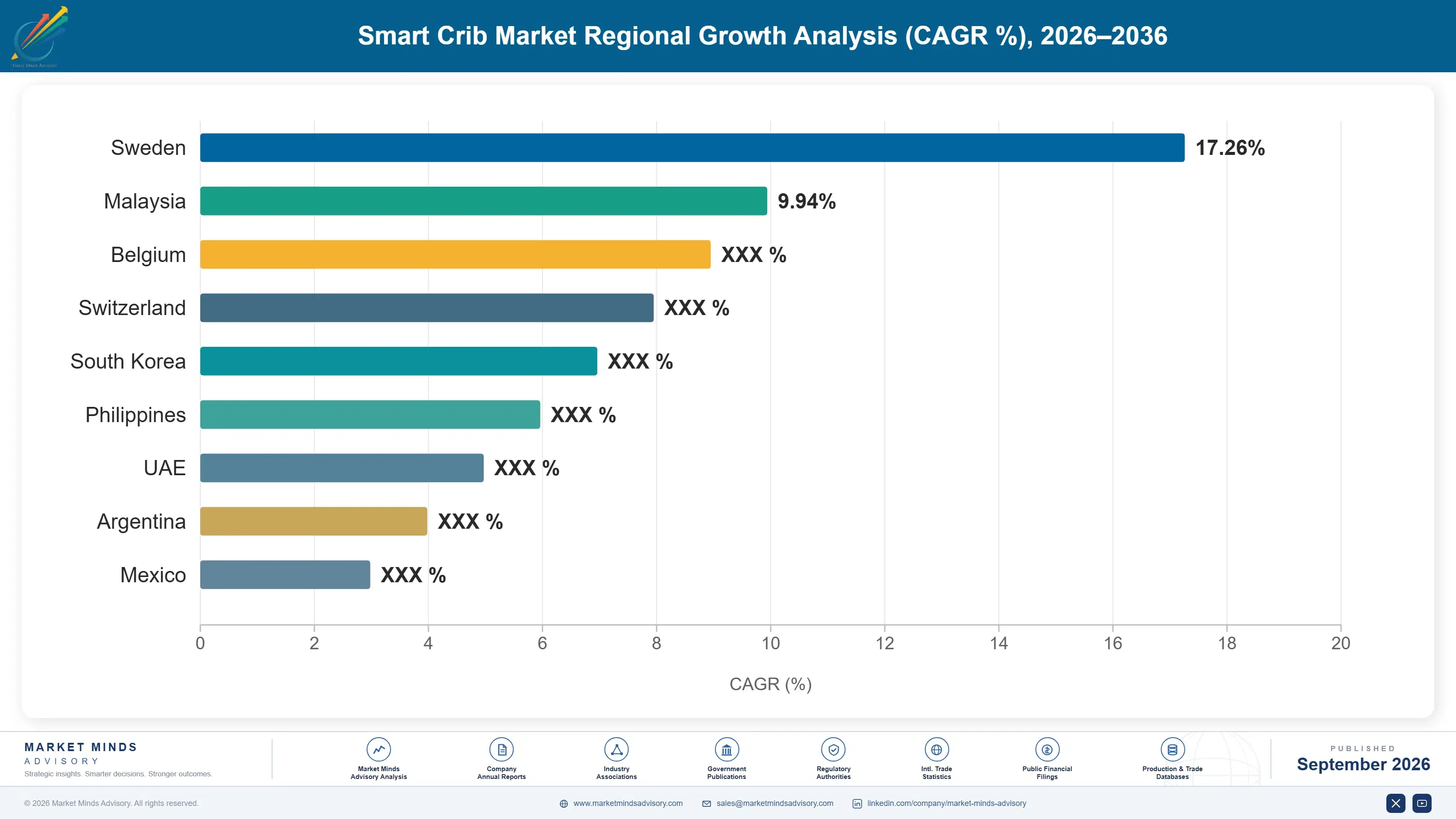
Task: Click the globe icon beside website URL
Action: 563,804
